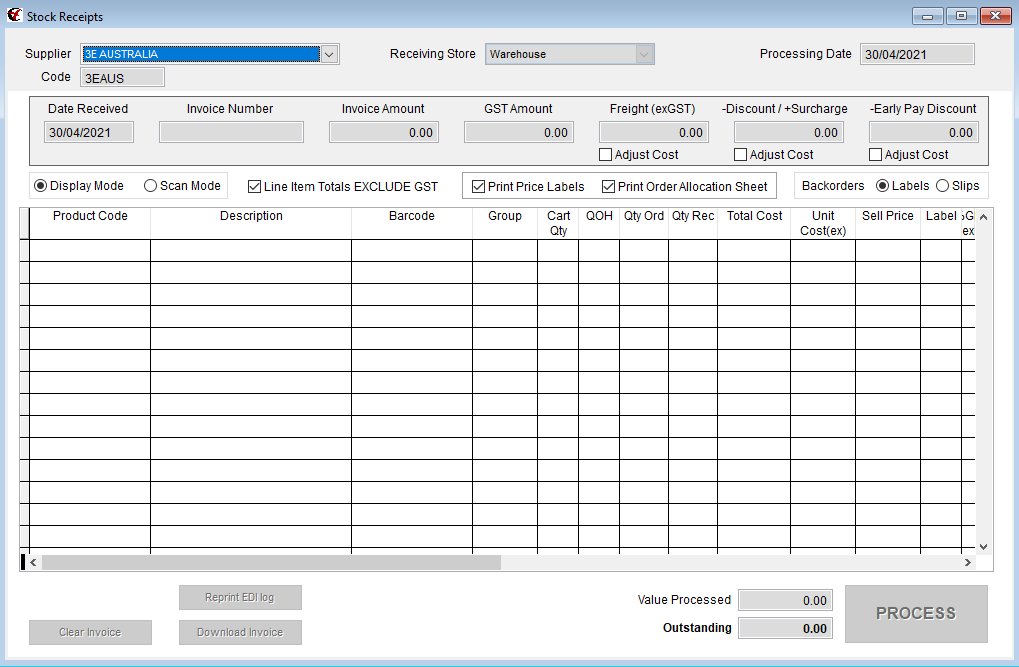Select Slips for Backorders
This screenshot has width=1019, height=667.
click(x=944, y=186)
